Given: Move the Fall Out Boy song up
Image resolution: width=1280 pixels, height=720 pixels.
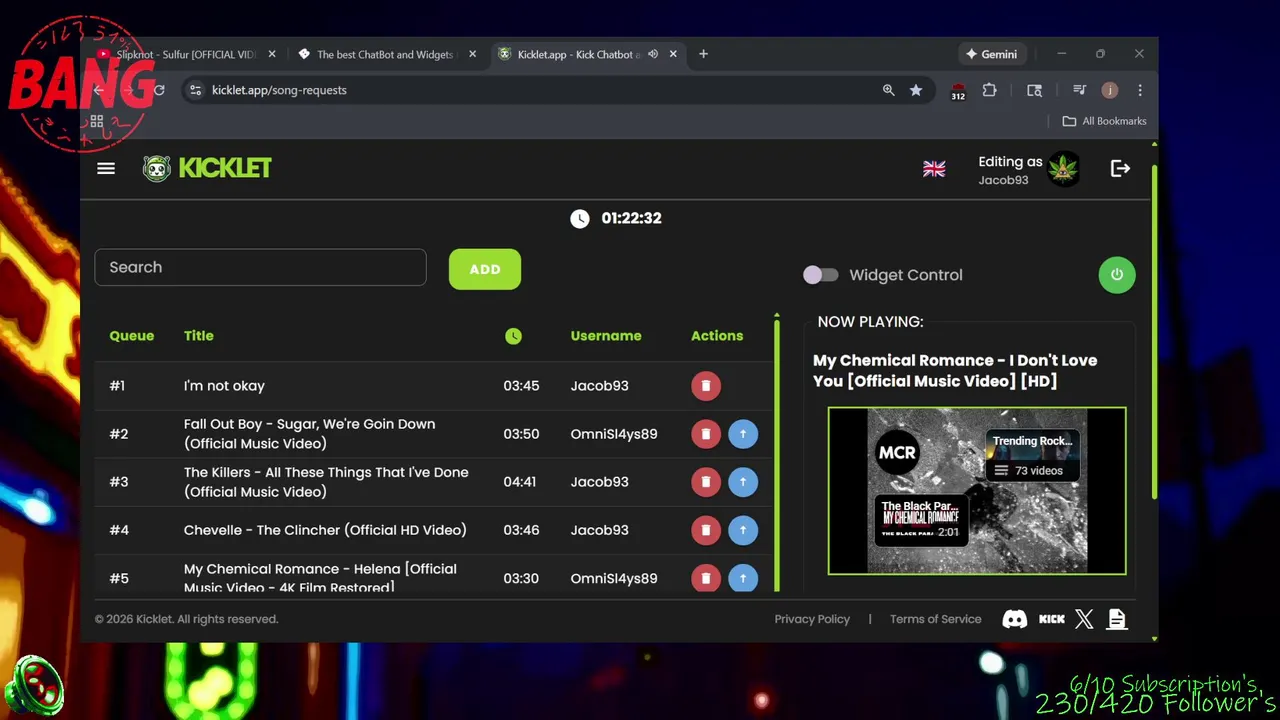Looking at the screenshot, I should (x=743, y=434).
